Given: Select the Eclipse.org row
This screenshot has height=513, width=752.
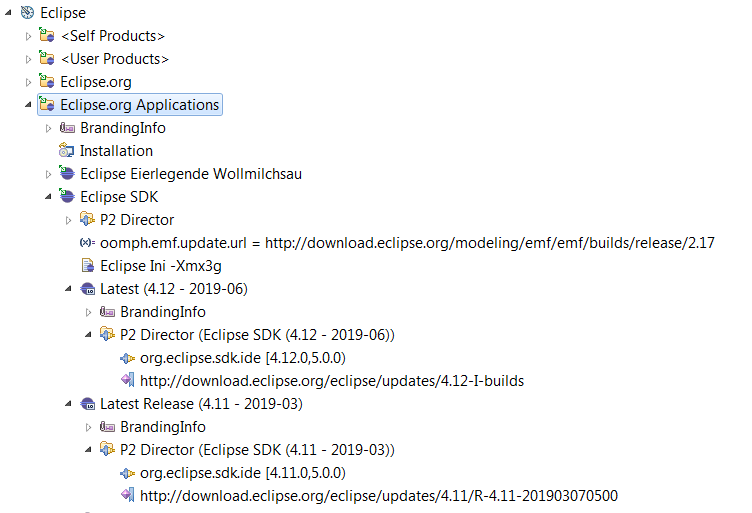Looking at the screenshot, I should click(x=96, y=82).
